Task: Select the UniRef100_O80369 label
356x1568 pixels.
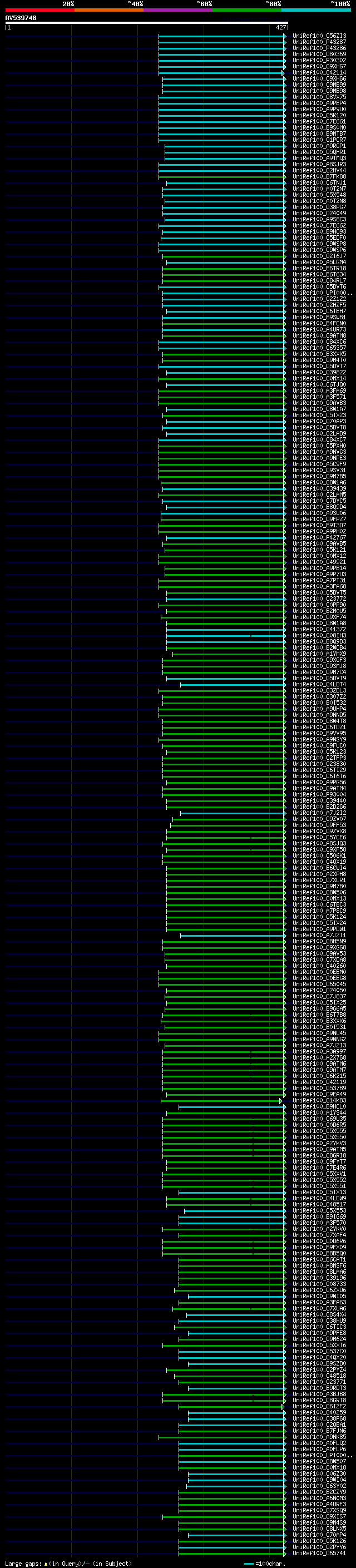Action: [319, 54]
